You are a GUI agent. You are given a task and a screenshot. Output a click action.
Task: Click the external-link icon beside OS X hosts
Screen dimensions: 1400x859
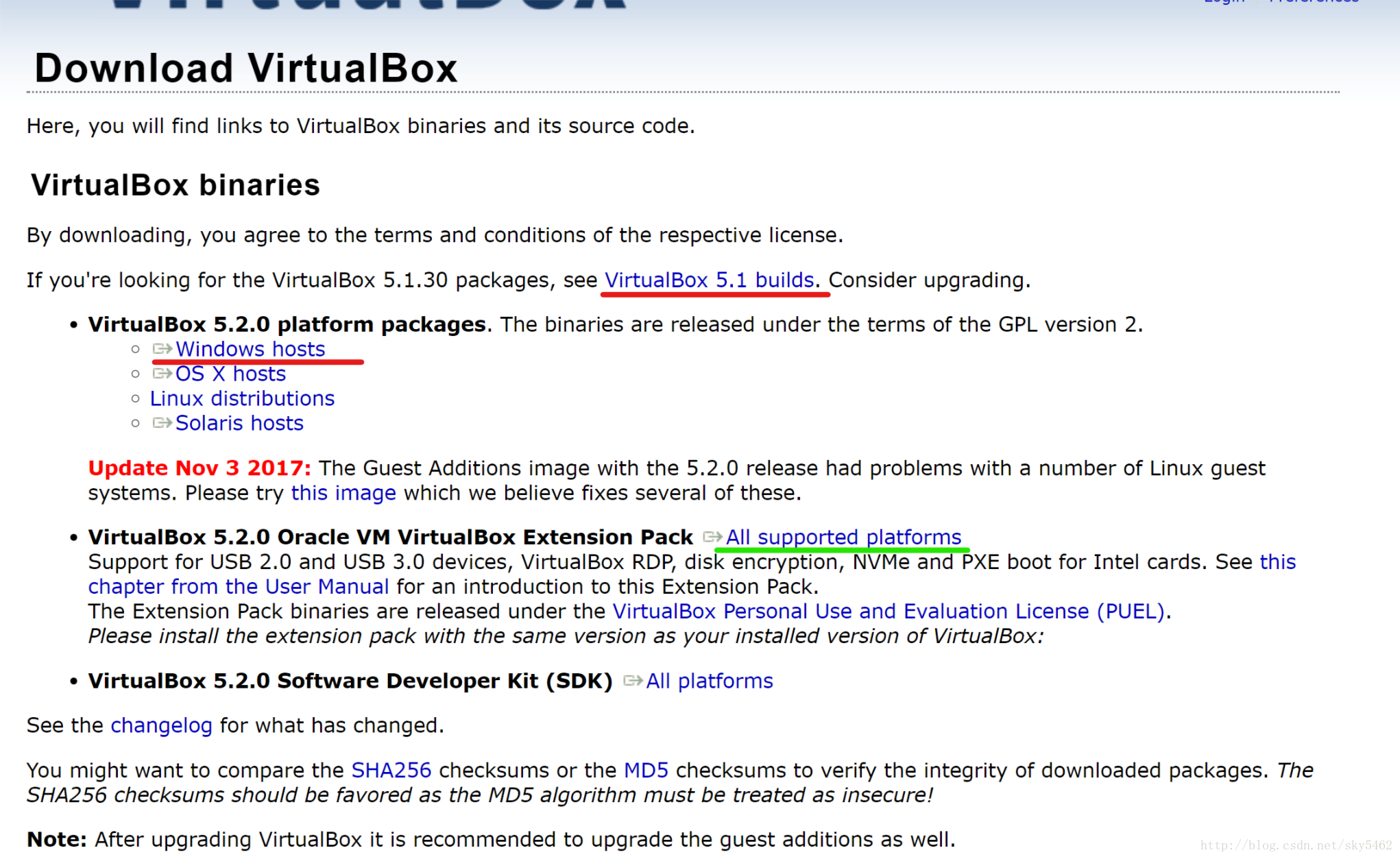point(162,374)
